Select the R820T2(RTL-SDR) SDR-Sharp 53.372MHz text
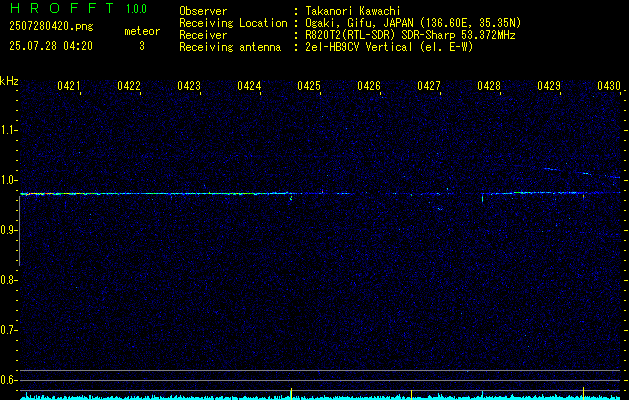Screen dimensions: 629x400 (410, 35)
